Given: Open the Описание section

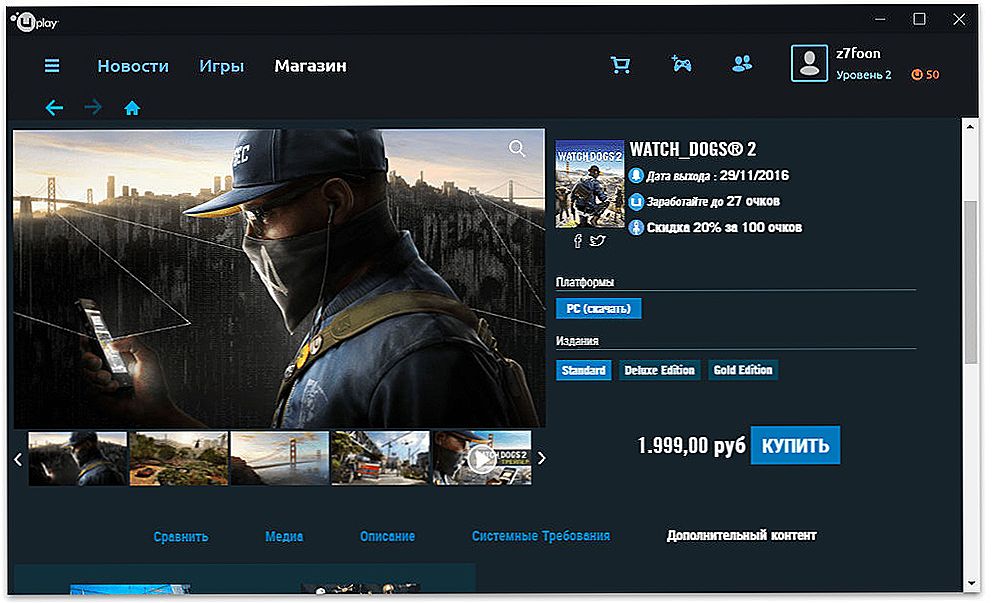Looking at the screenshot, I should [387, 536].
